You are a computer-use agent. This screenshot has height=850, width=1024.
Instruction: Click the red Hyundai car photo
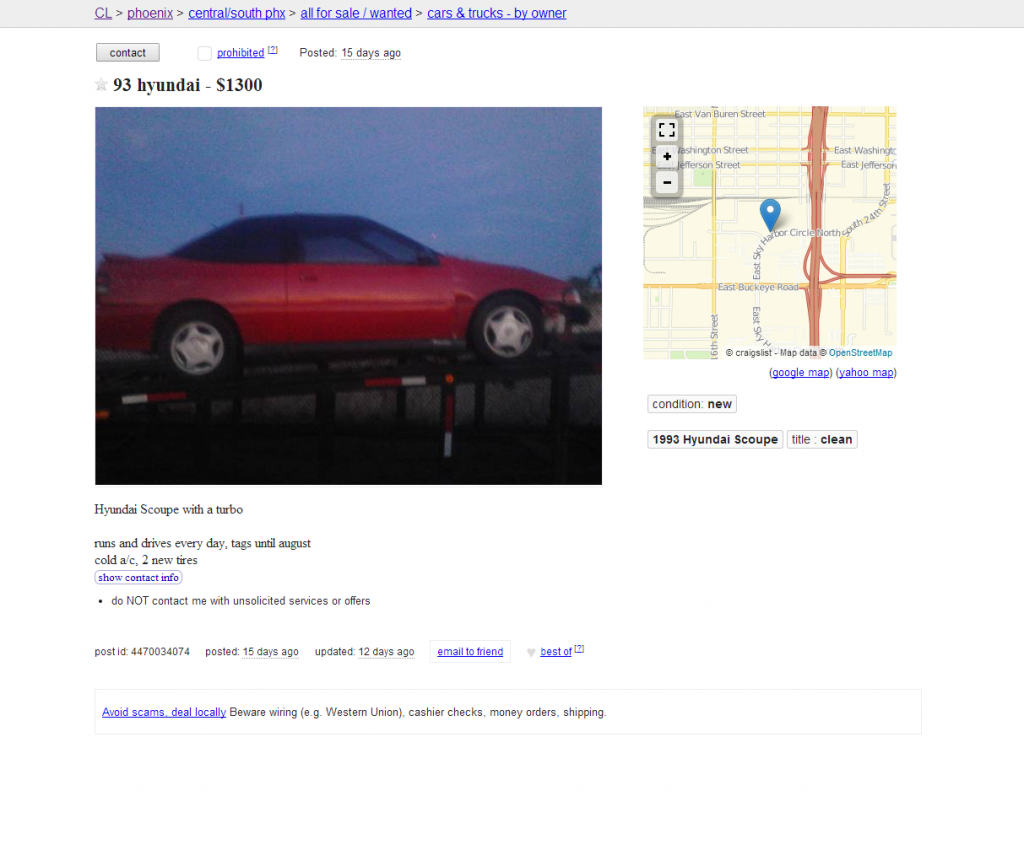[x=348, y=296]
